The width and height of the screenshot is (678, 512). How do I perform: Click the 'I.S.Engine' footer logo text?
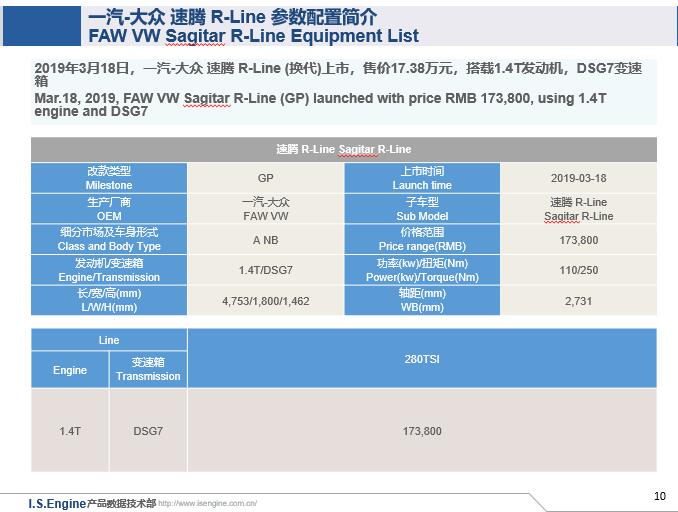click(57, 504)
